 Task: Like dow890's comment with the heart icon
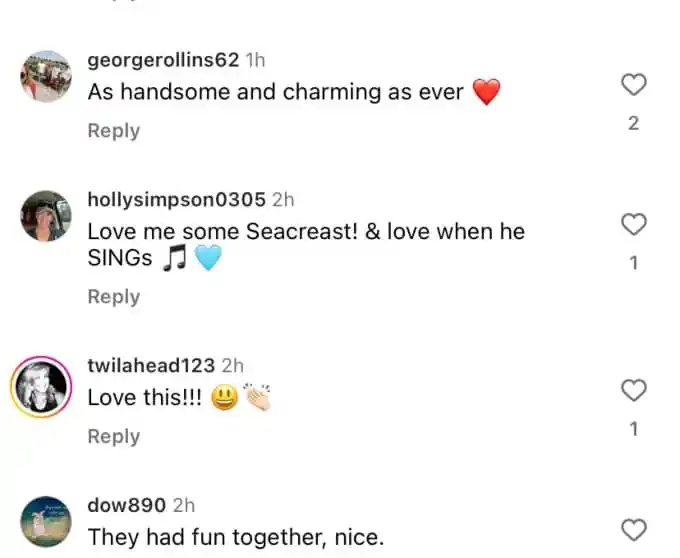[x=634, y=530]
